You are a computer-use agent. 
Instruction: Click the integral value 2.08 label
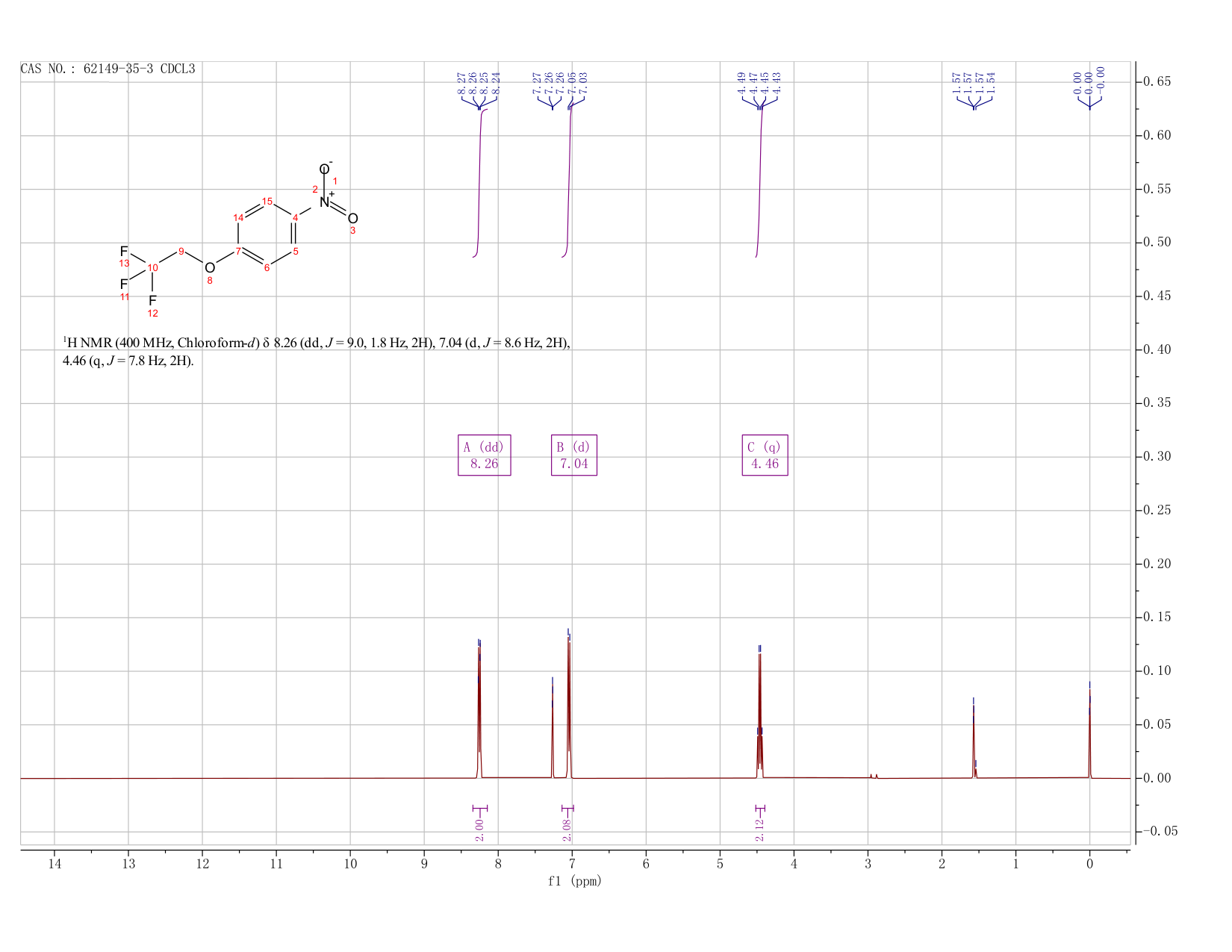coord(567,830)
